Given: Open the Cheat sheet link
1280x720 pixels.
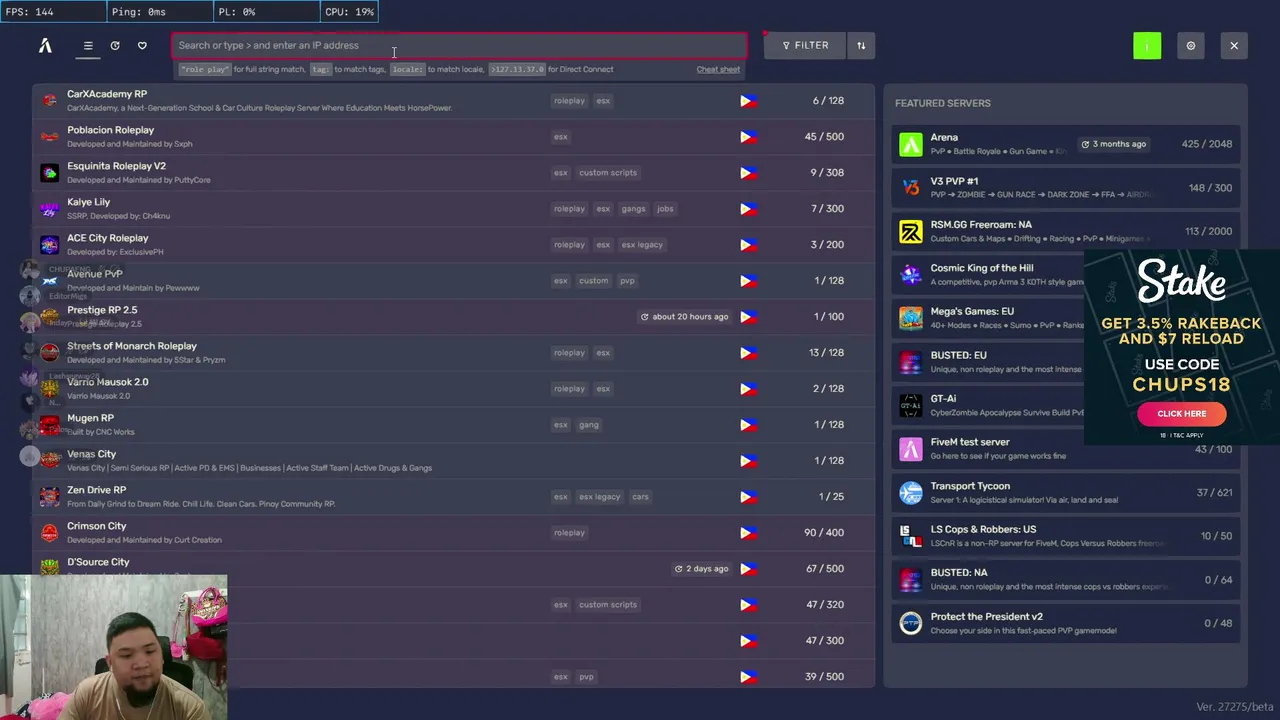Looking at the screenshot, I should (x=718, y=69).
